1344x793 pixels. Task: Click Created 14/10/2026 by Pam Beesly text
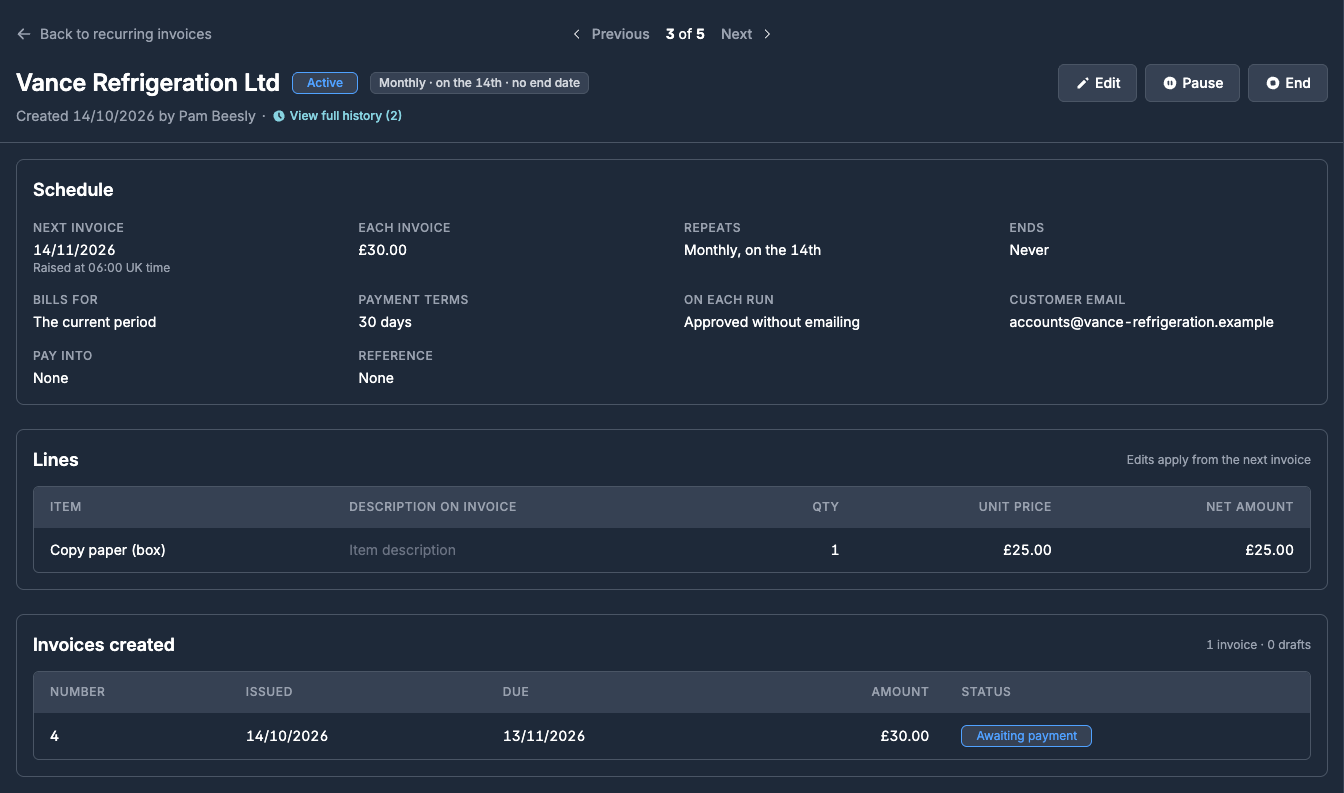136,116
